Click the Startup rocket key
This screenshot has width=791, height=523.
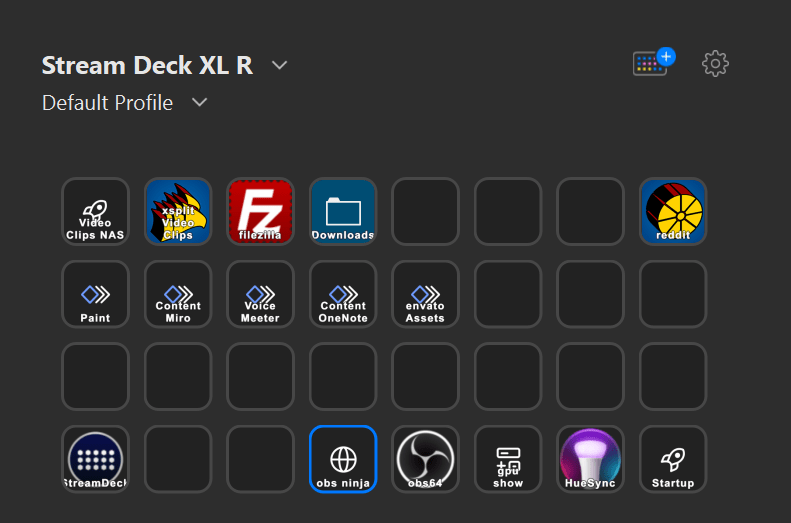673,459
